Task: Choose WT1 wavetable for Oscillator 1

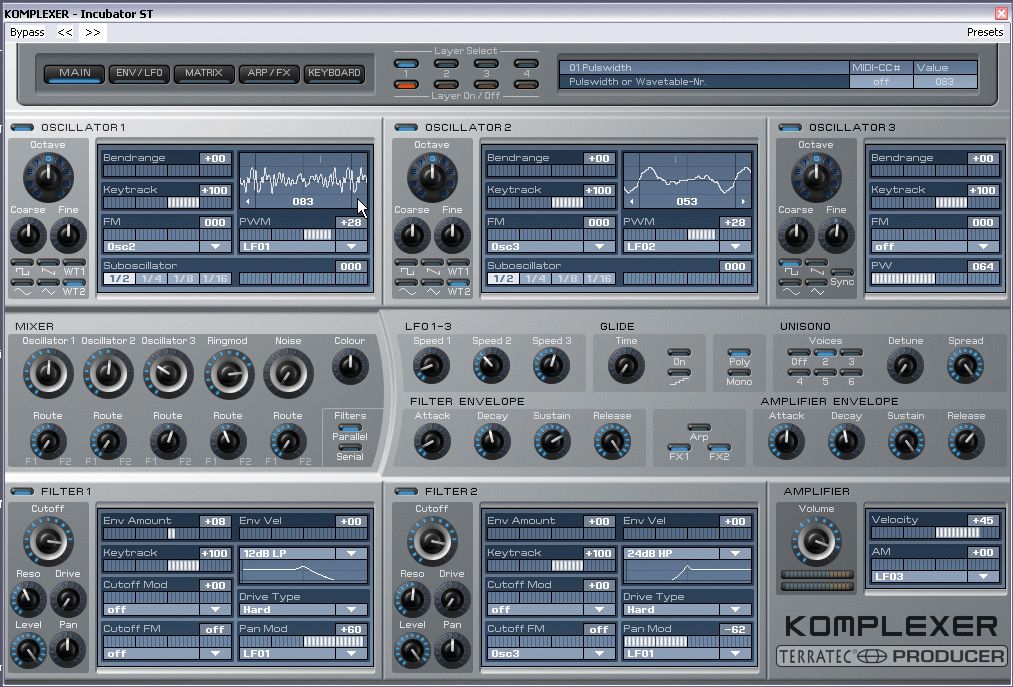Action: coord(74,263)
